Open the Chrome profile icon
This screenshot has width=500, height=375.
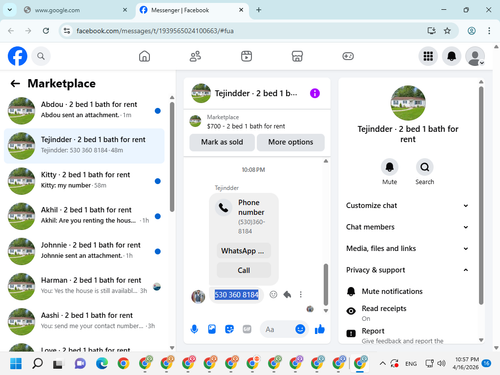[471, 31]
